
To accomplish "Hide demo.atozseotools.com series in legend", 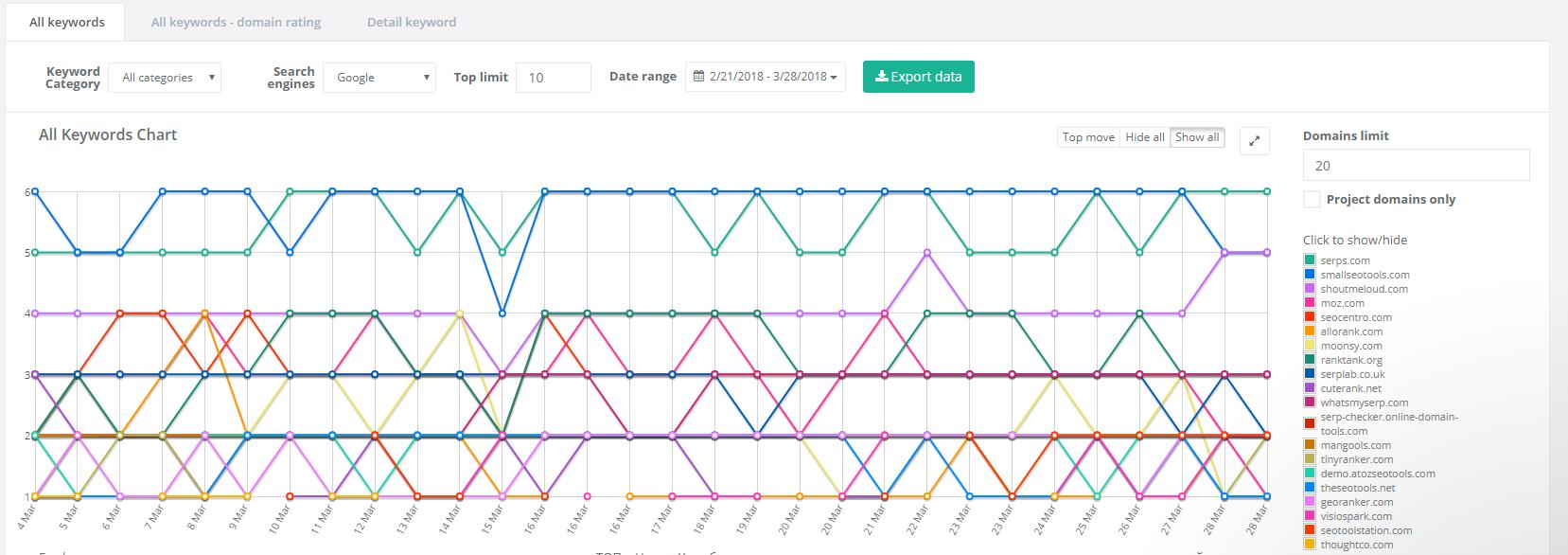I will click(x=1369, y=474).
